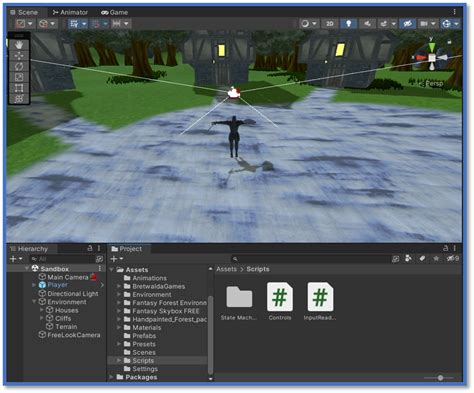Open the Project panel kebab menu

click(454, 248)
